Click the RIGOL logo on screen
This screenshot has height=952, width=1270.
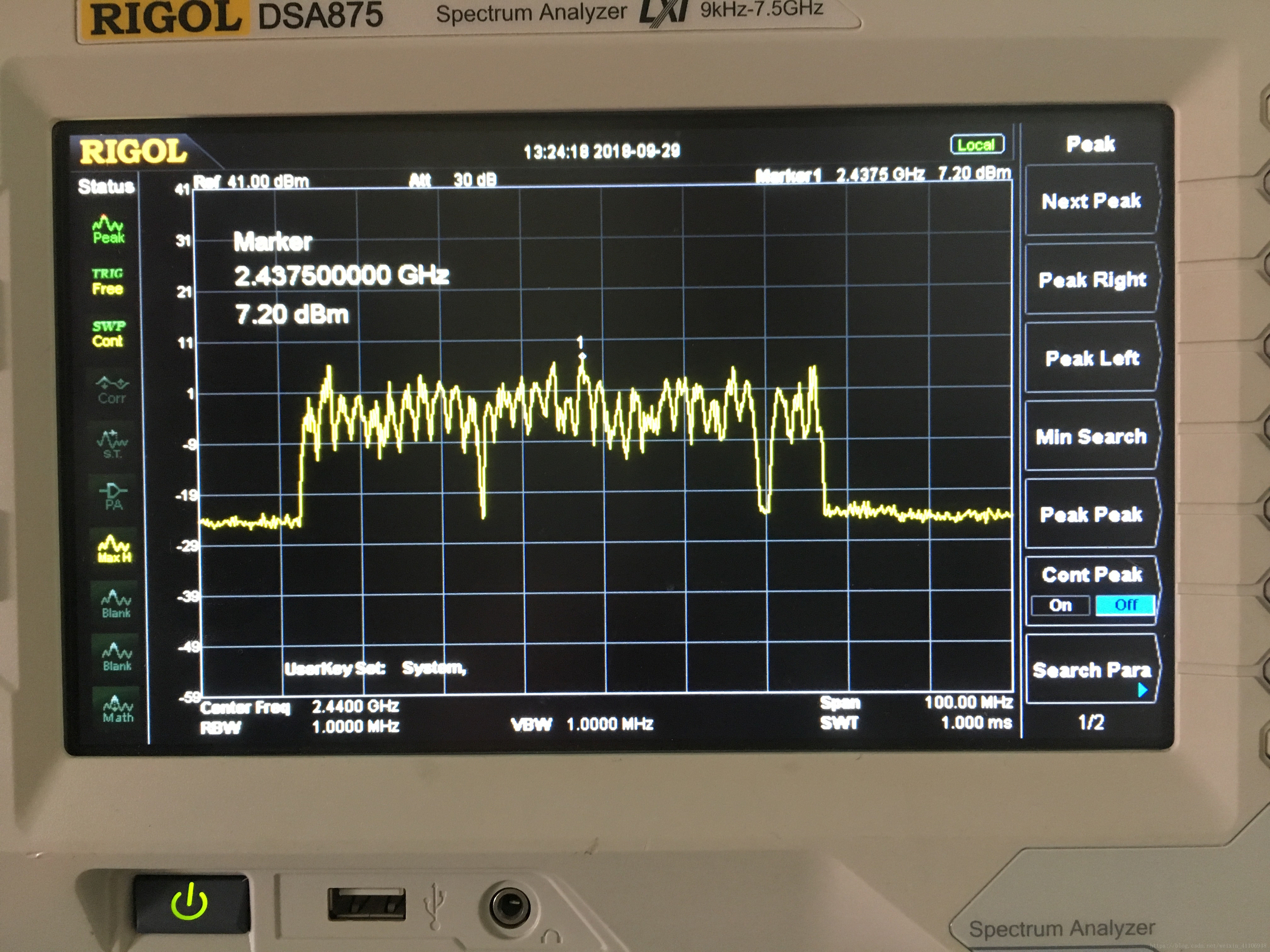click(x=133, y=152)
